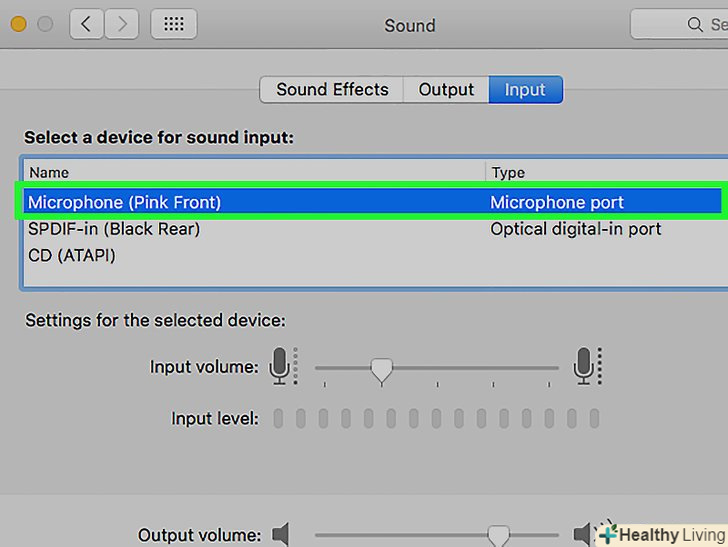This screenshot has width=728, height=547.
Task: Click the search magnifier icon
Action: 694,25
